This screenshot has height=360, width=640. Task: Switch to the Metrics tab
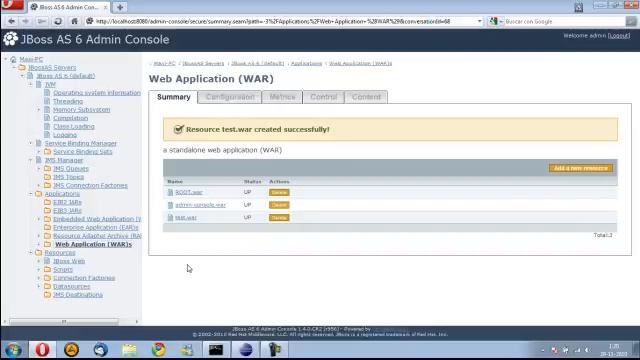pos(282,97)
